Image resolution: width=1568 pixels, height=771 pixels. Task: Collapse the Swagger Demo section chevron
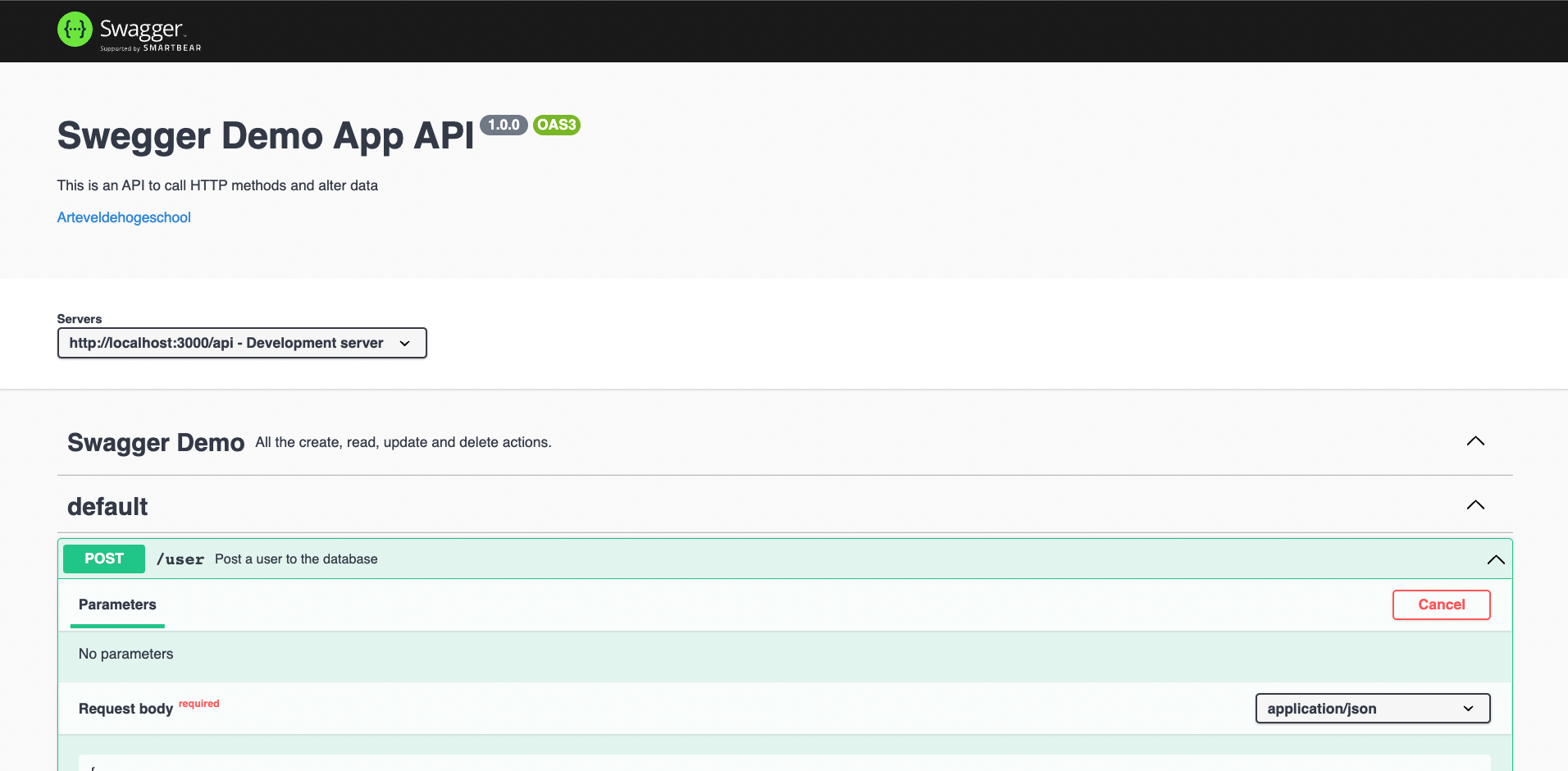point(1475,441)
